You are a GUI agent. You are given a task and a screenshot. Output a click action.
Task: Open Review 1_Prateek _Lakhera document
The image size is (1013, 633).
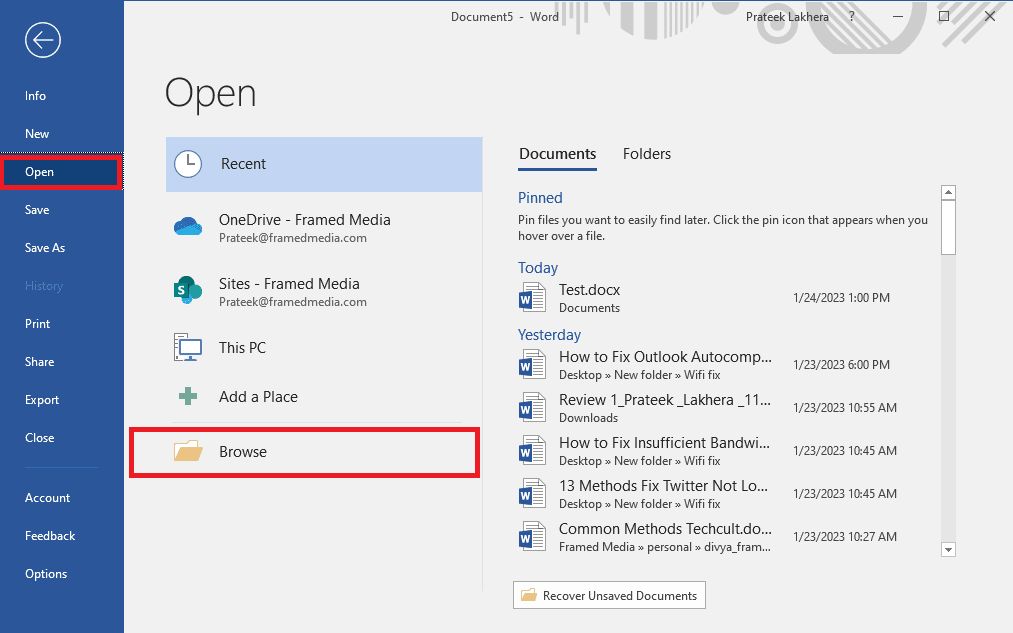pyautogui.click(x=724, y=408)
